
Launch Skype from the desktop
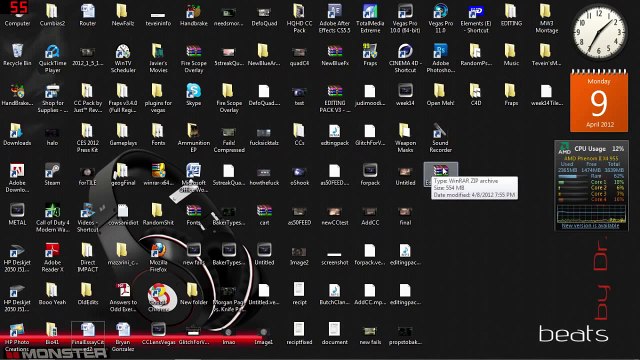click(193, 95)
